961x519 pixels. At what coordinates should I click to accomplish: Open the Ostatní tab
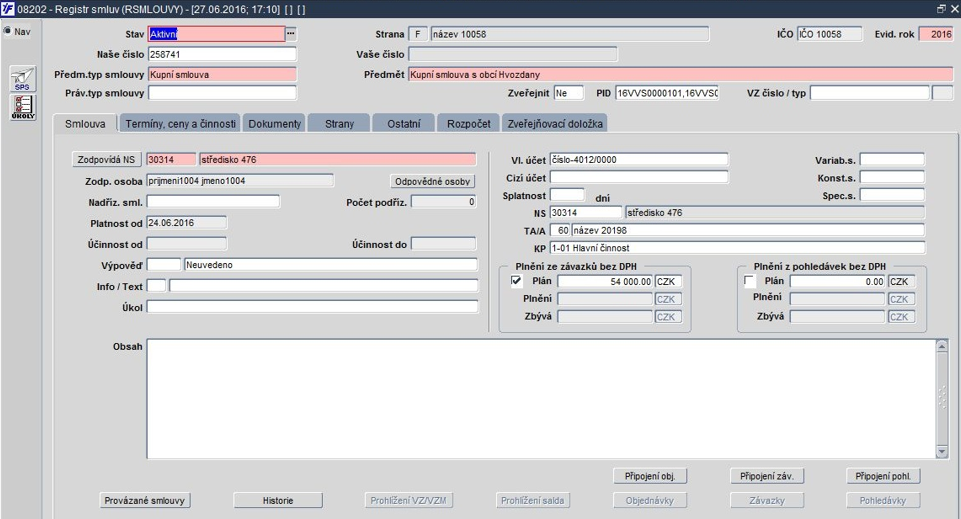(x=403, y=124)
